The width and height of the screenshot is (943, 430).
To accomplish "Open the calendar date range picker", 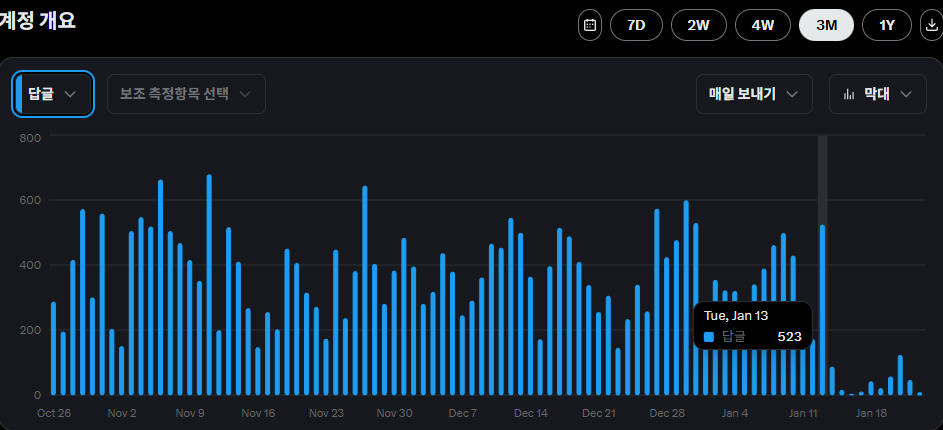I will click(589, 25).
